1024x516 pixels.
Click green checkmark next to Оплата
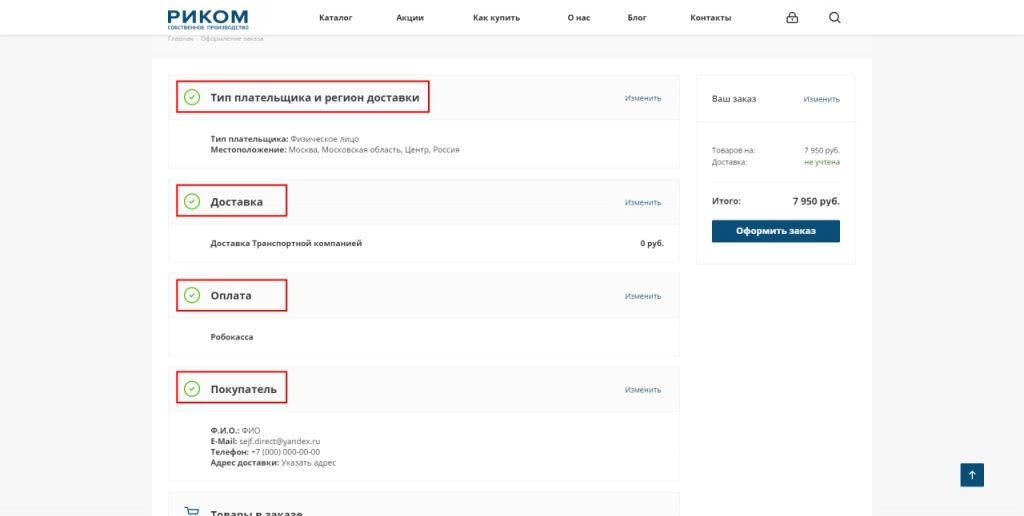[x=192, y=296]
